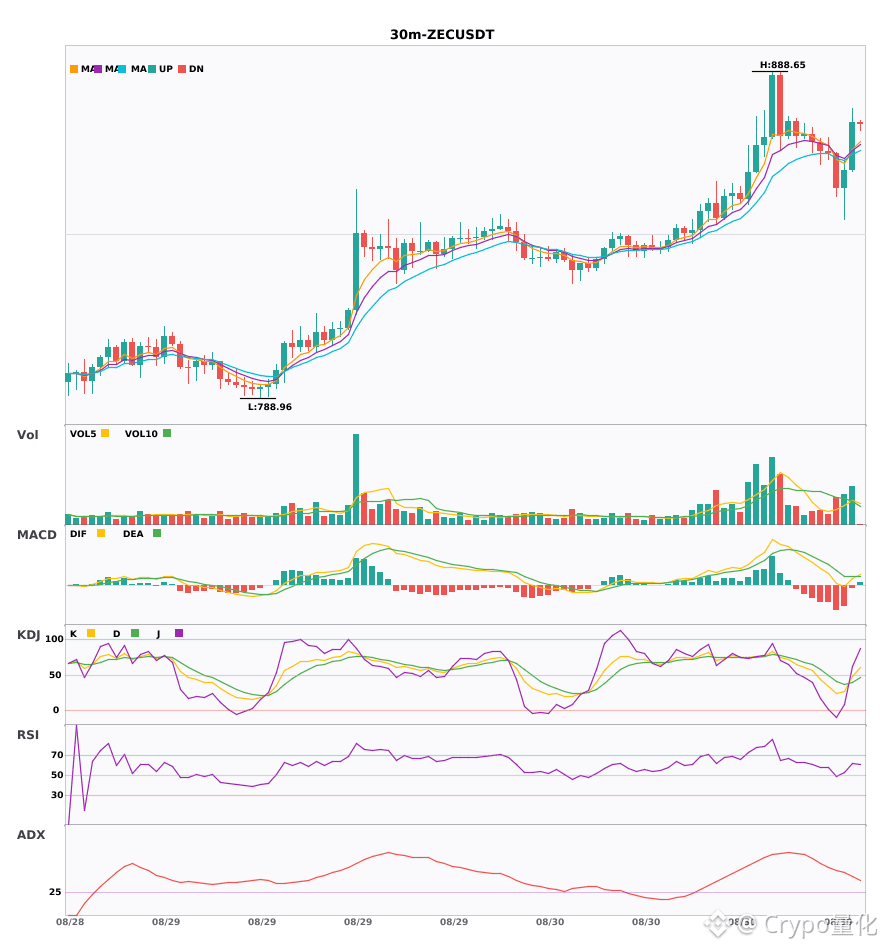Image resolution: width=885 pixels, height=950 pixels.
Task: Click the H:888.65 high price label
Action: coord(783,65)
